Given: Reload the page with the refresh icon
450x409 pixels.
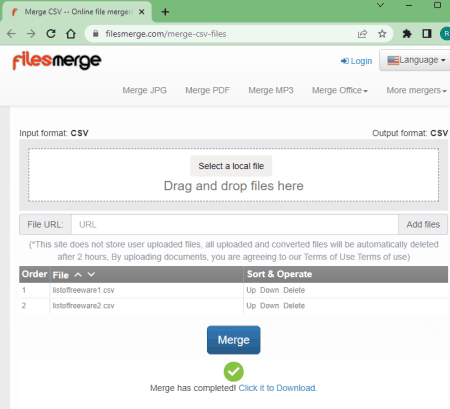Looking at the screenshot, I should coord(51,34).
